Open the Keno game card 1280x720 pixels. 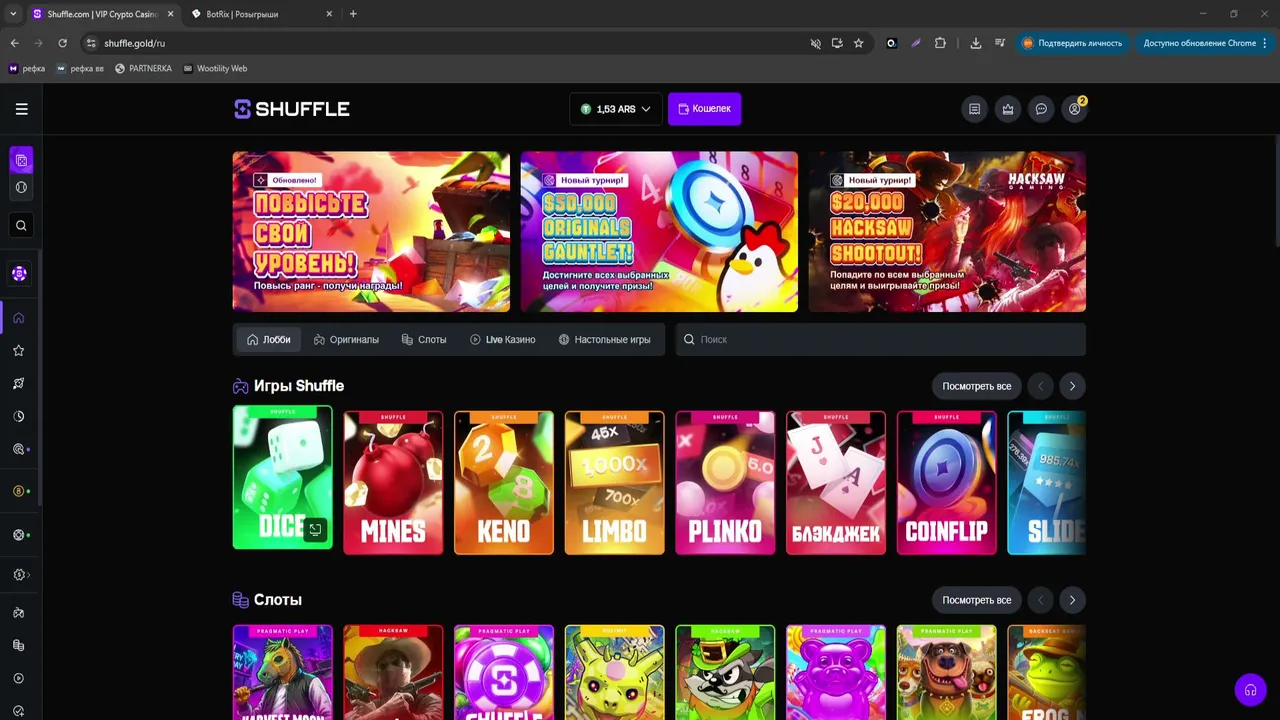click(504, 482)
